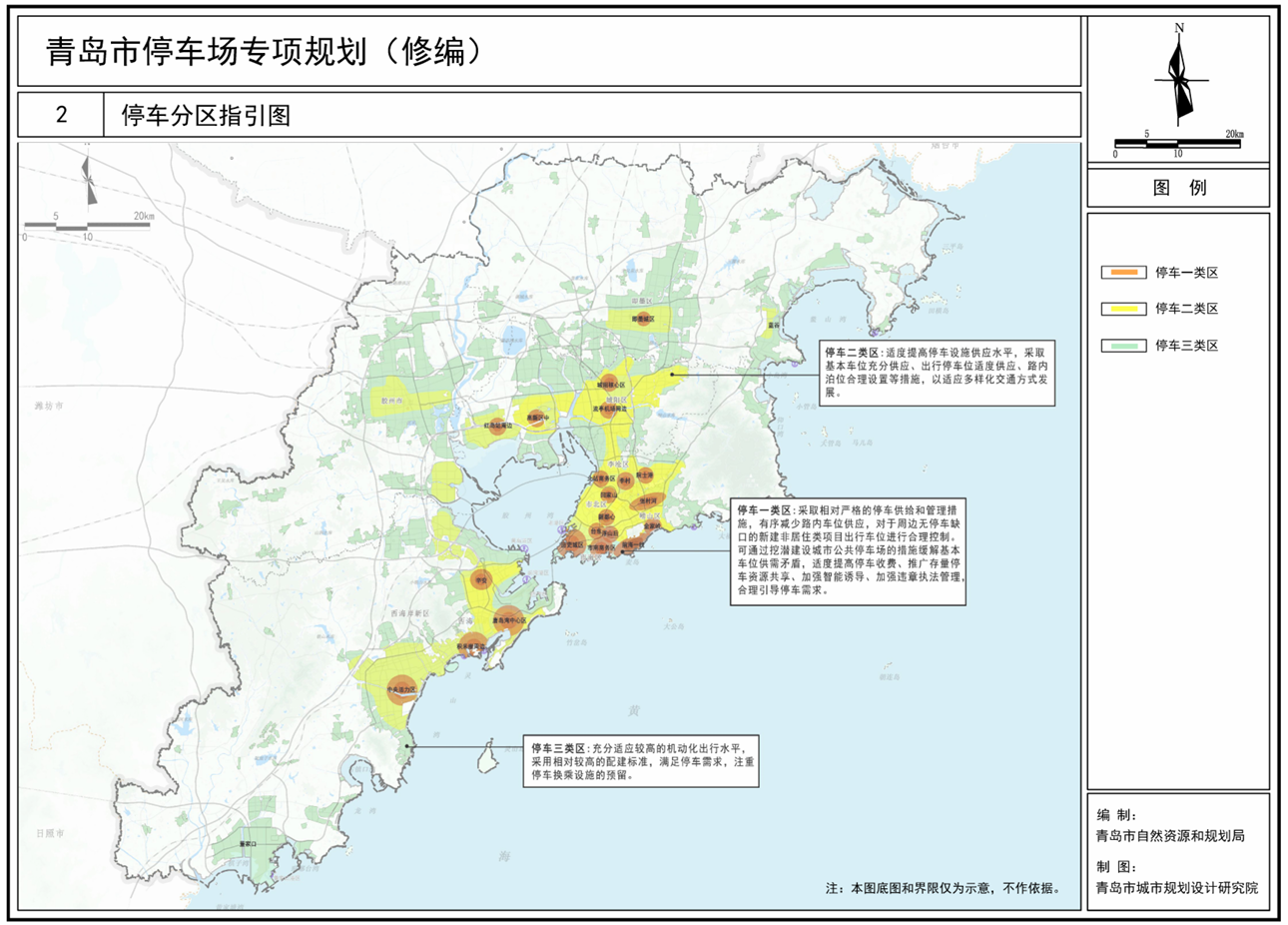
Task: Select the 张村河 orange oval marker
Action: coord(647,500)
